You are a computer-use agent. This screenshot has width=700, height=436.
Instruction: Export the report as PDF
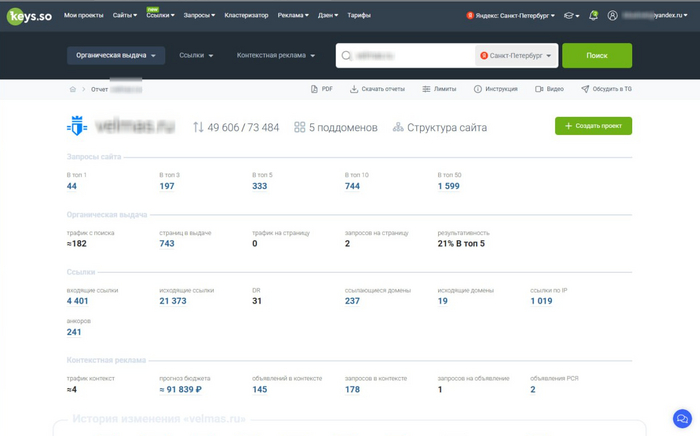click(322, 89)
